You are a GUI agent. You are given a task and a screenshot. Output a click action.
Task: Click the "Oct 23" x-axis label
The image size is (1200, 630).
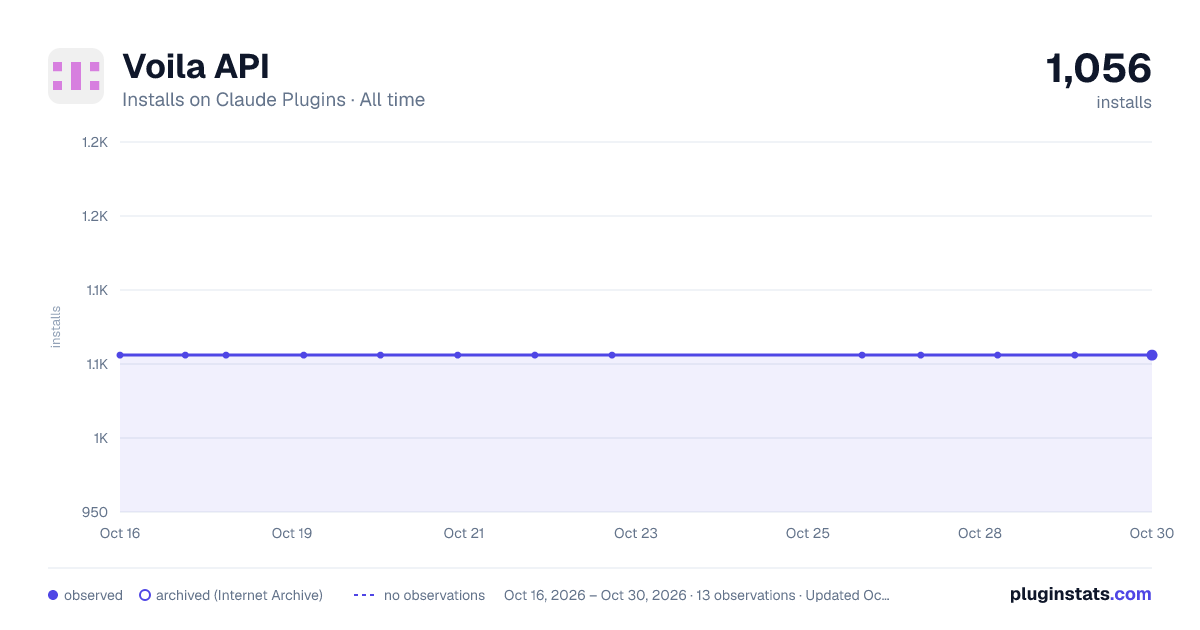tap(636, 533)
